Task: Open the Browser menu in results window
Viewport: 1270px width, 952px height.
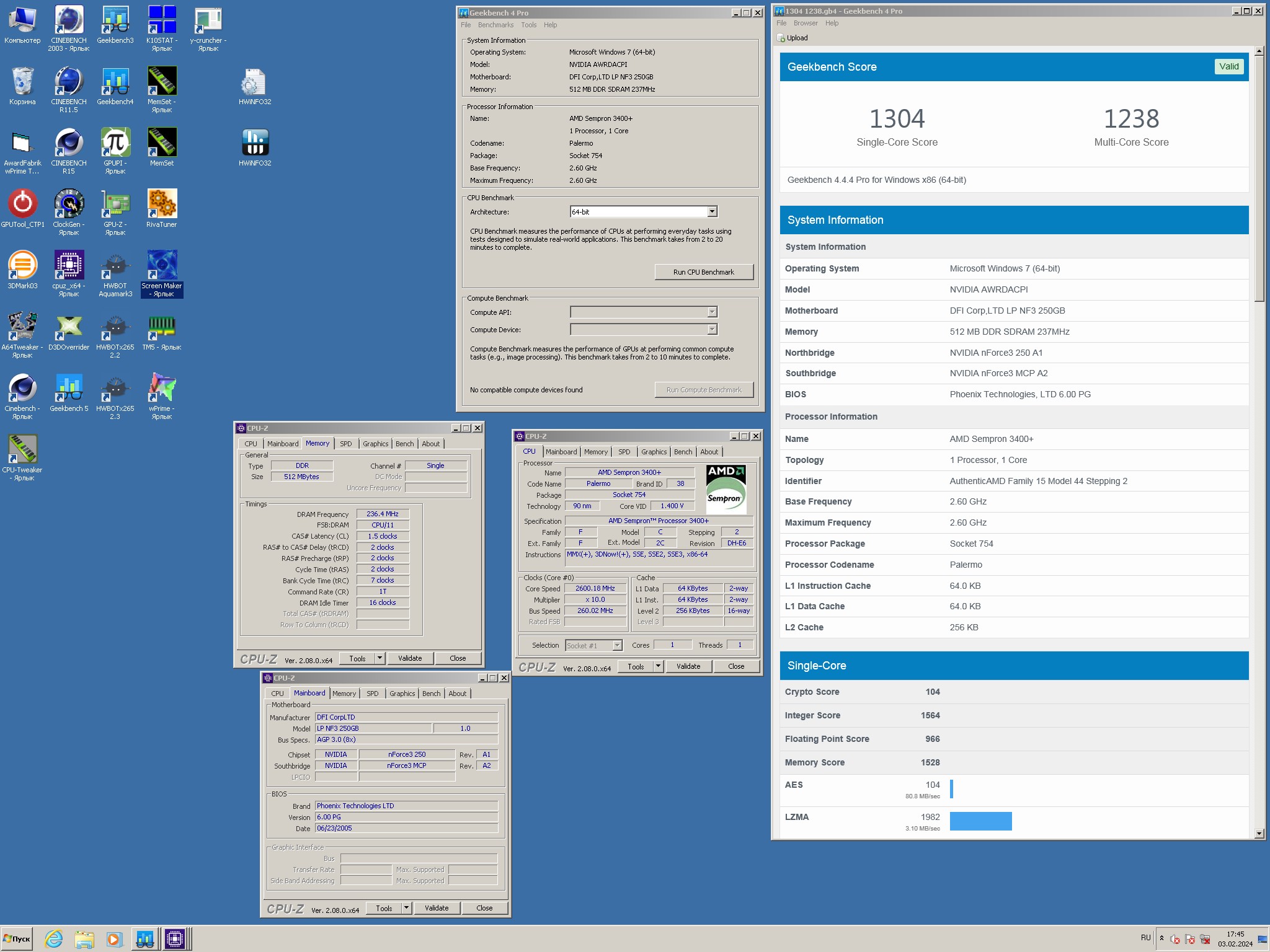Action: click(806, 24)
